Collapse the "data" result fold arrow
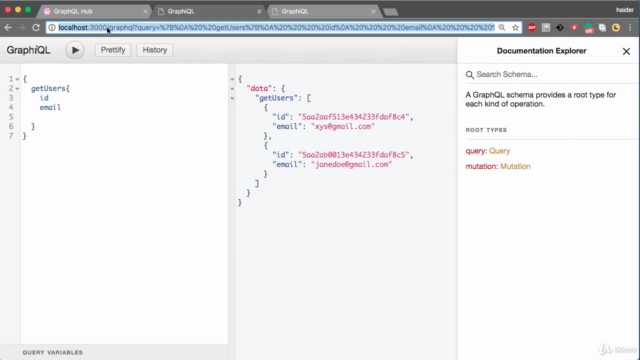The width and height of the screenshot is (640, 360). tap(232, 89)
